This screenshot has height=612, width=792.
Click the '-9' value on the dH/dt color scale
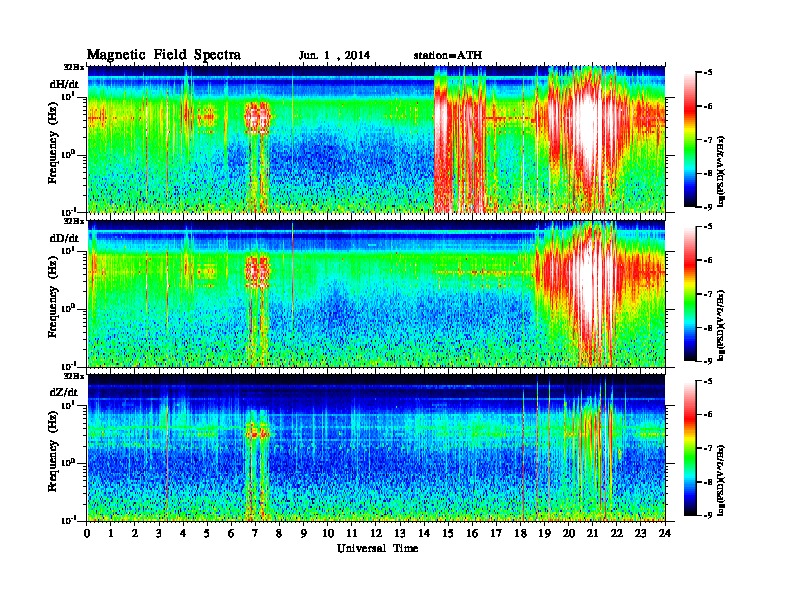708,207
